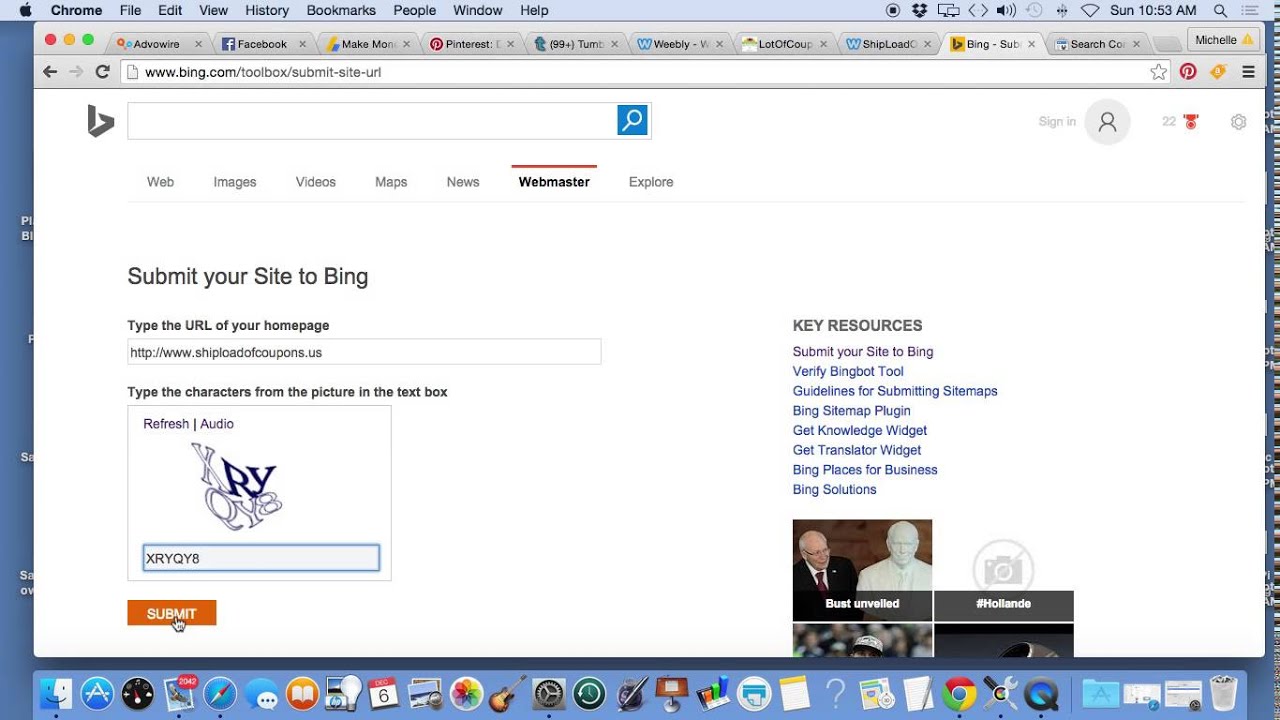Focus the homepage URL field
This screenshot has width=1280, height=720.
pos(364,352)
